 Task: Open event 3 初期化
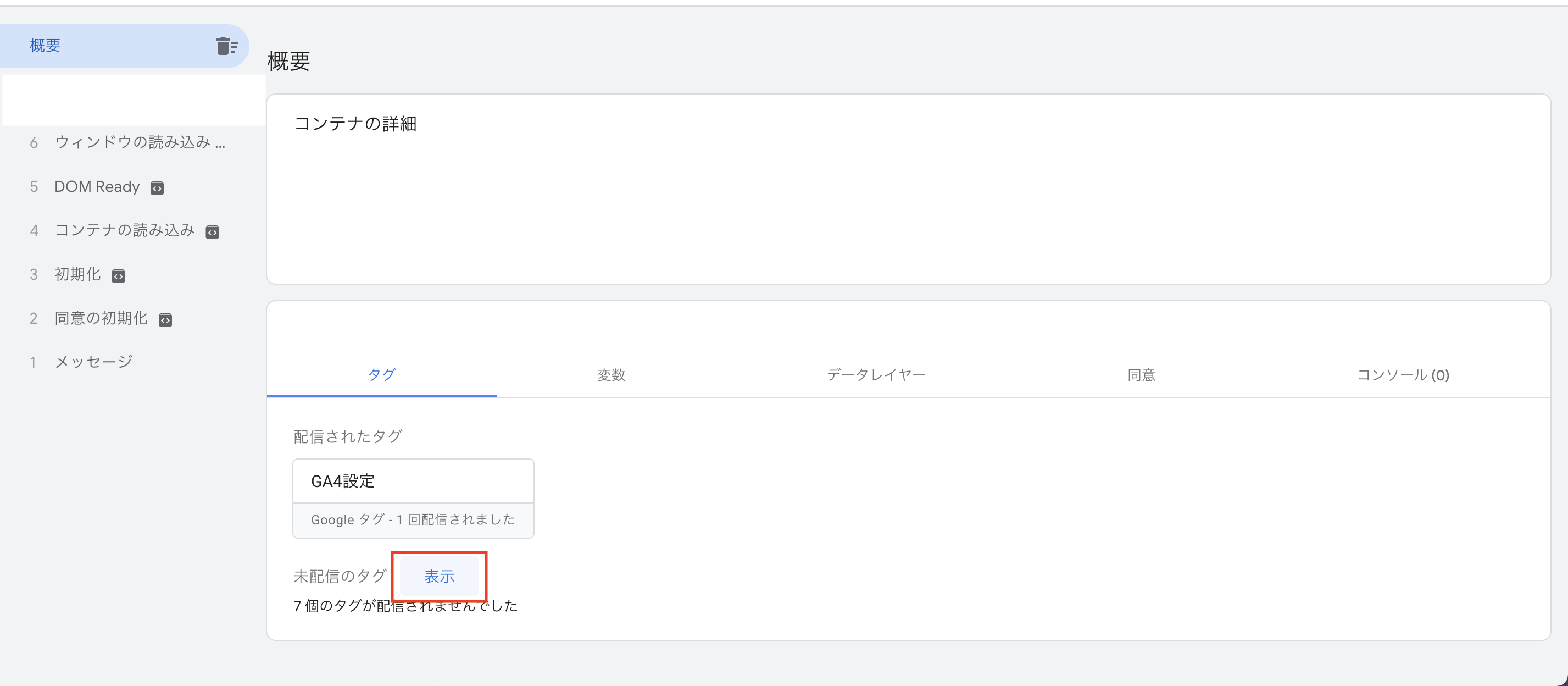[x=77, y=275]
